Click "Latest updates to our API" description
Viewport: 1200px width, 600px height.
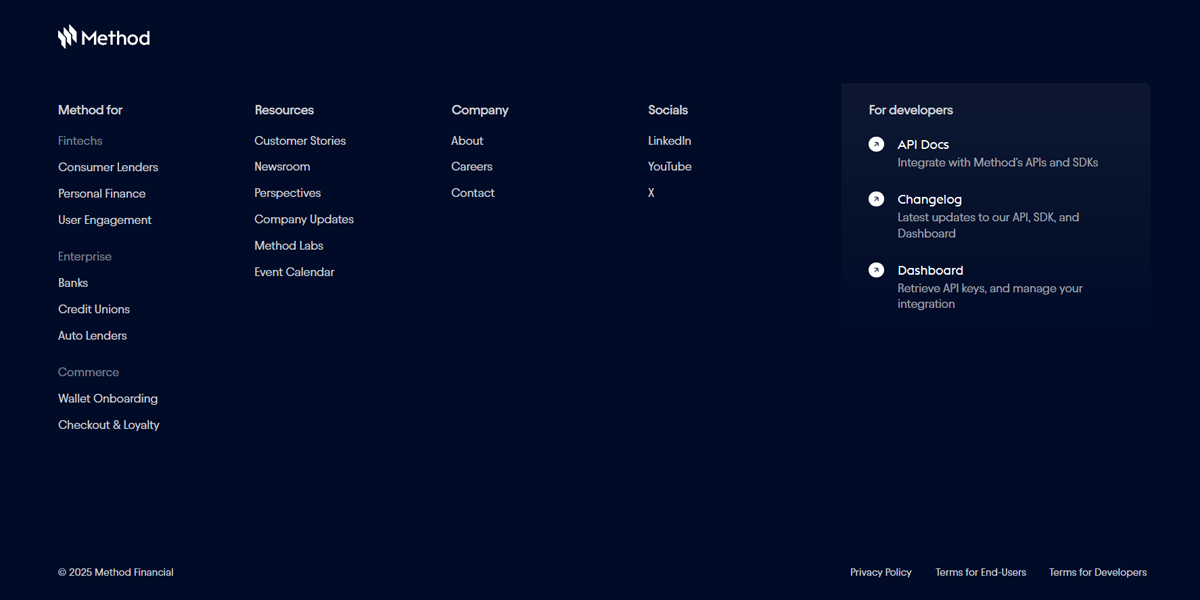click(x=988, y=225)
